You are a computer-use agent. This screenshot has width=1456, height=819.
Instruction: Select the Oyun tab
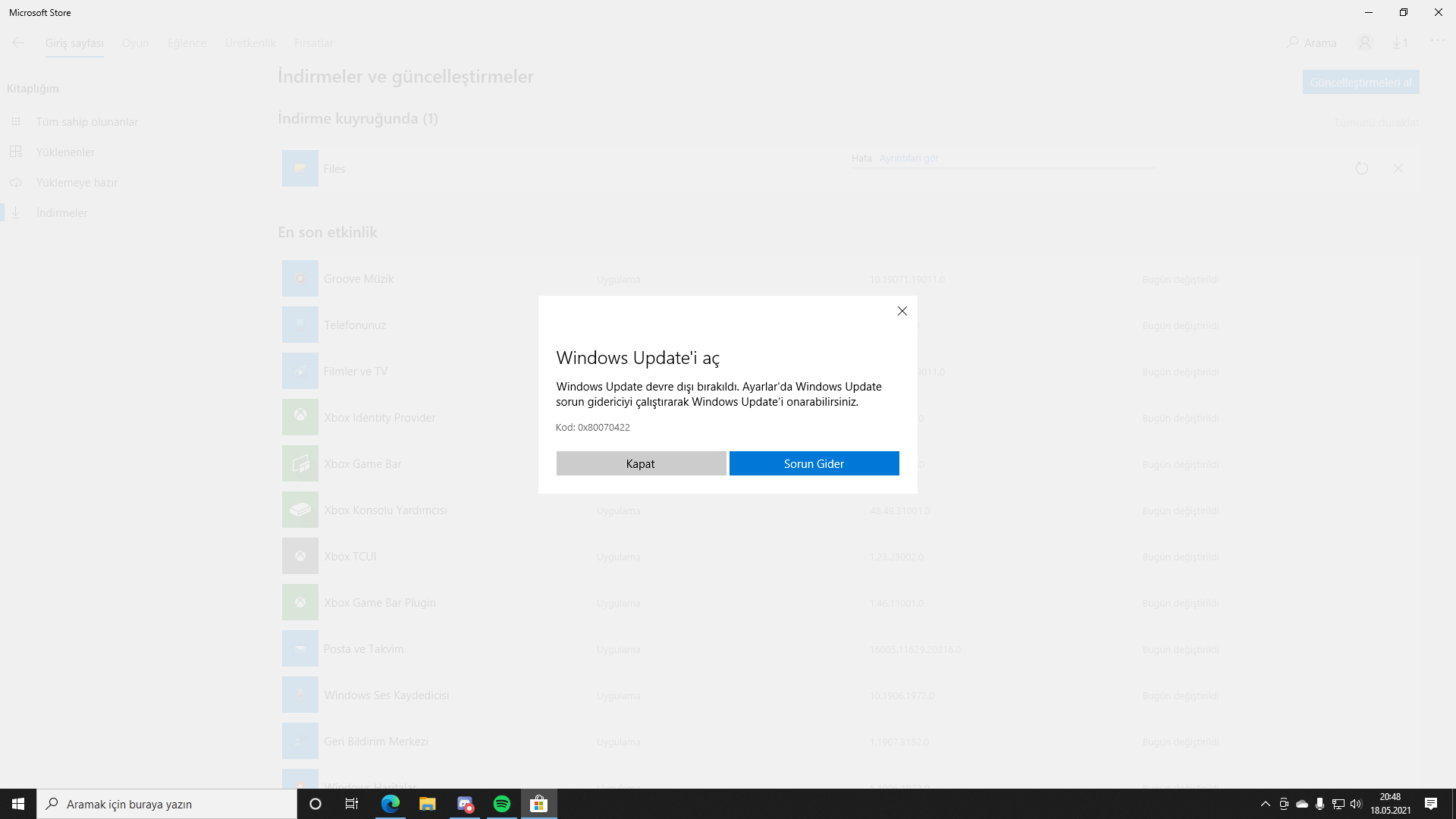(x=136, y=43)
